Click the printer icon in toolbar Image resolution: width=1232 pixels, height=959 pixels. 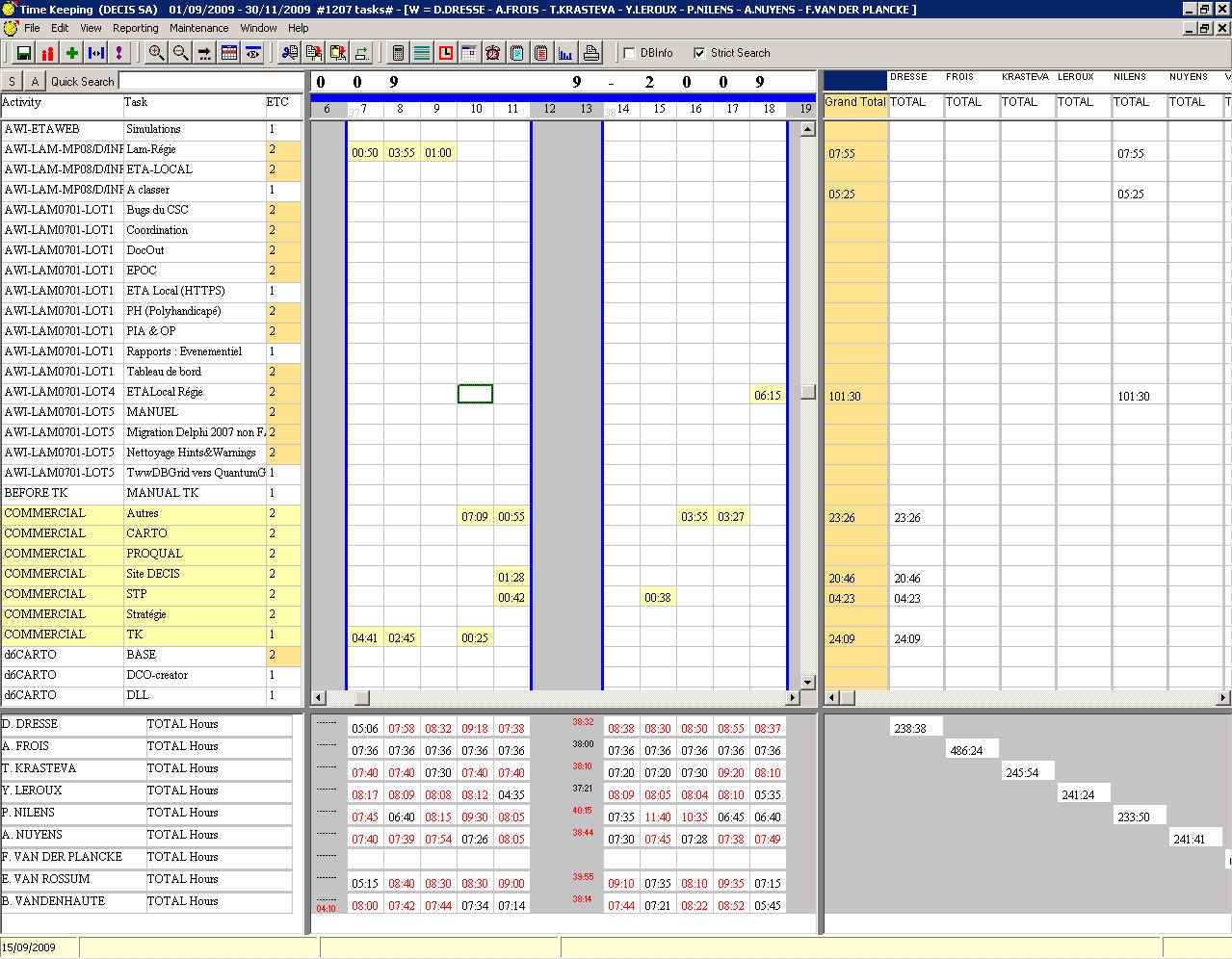[x=591, y=53]
